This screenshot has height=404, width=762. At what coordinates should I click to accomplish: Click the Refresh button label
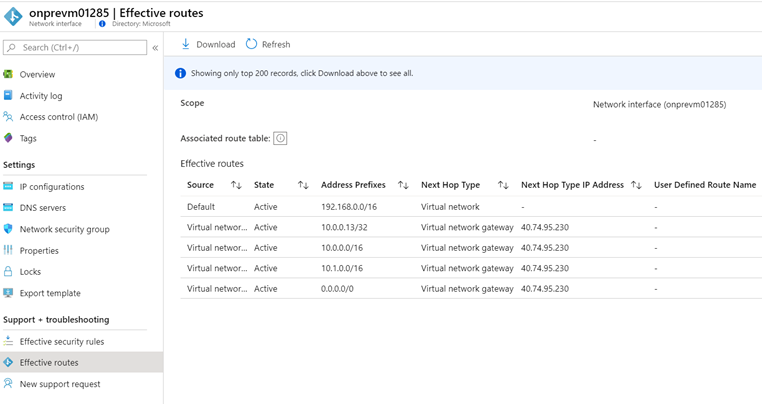276,44
